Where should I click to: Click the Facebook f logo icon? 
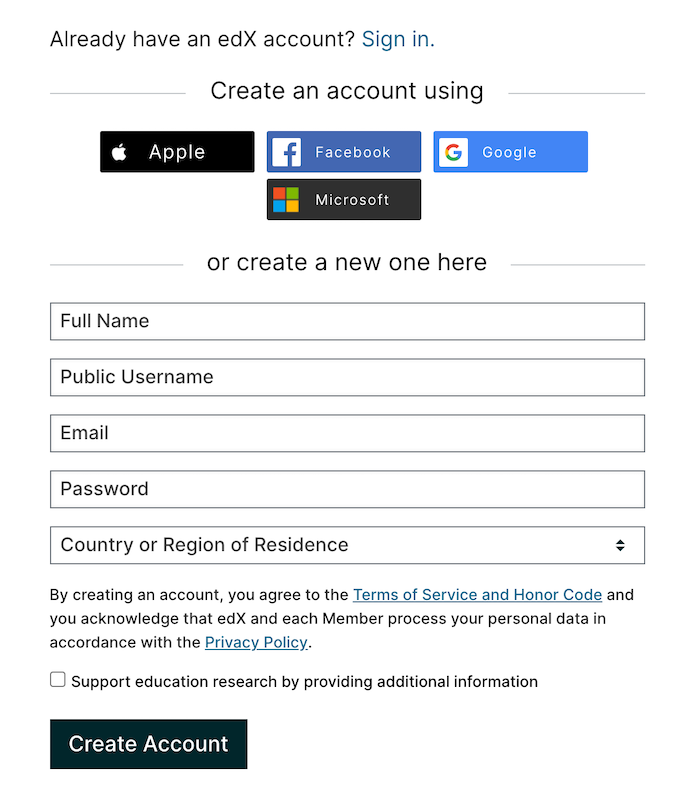pyautogui.click(x=287, y=152)
